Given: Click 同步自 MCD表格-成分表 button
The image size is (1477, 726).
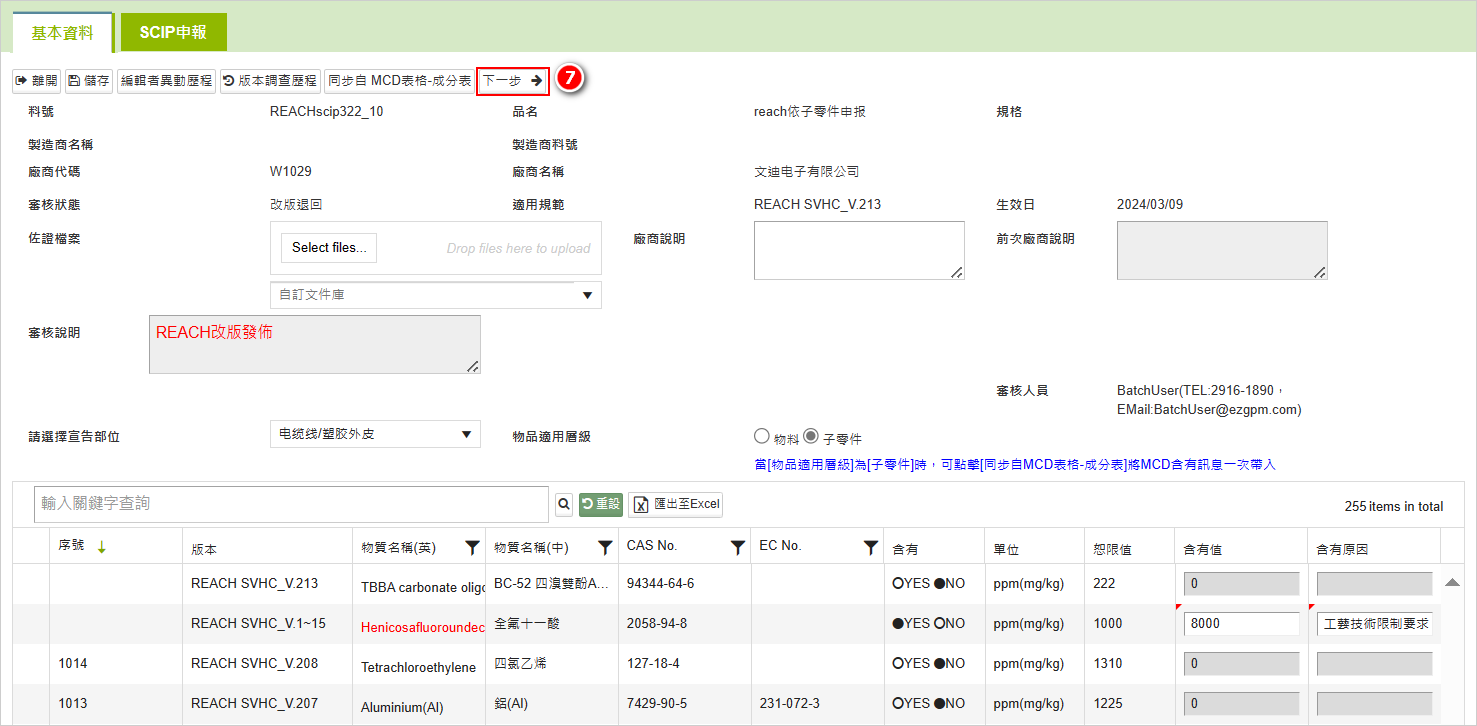Looking at the screenshot, I should pos(399,81).
